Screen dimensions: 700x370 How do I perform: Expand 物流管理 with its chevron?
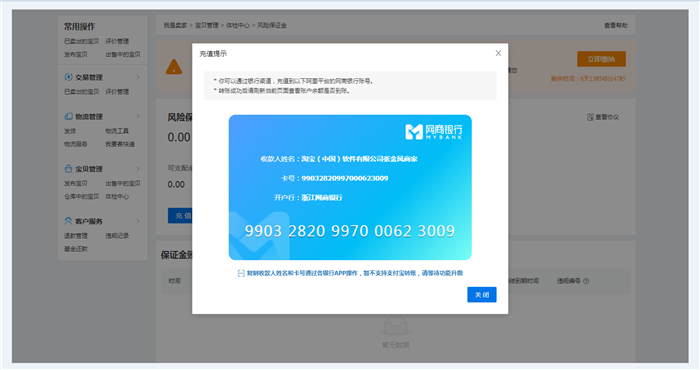pyautogui.click(x=138, y=116)
